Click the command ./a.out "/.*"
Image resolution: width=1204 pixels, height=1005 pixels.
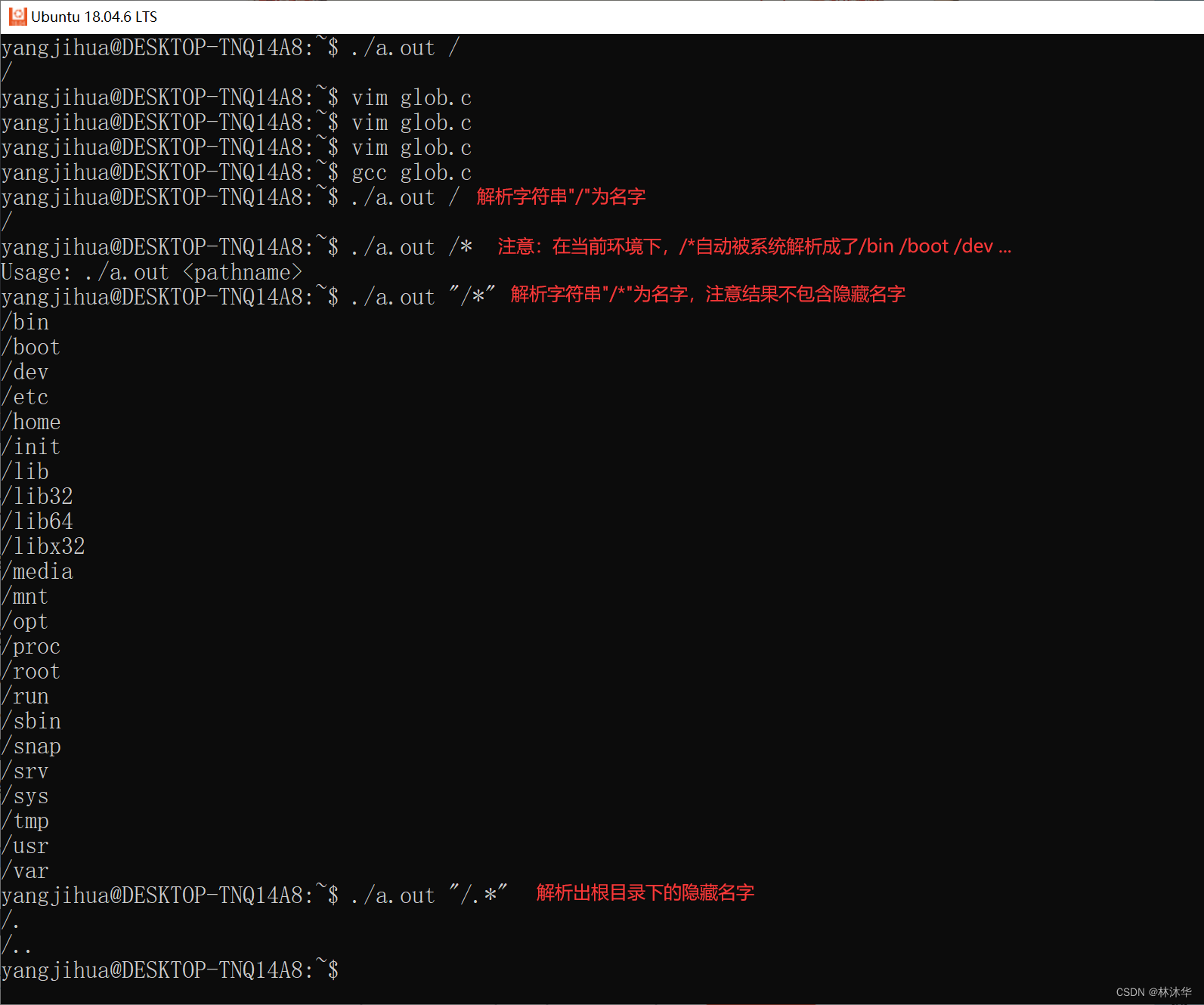tap(429, 895)
